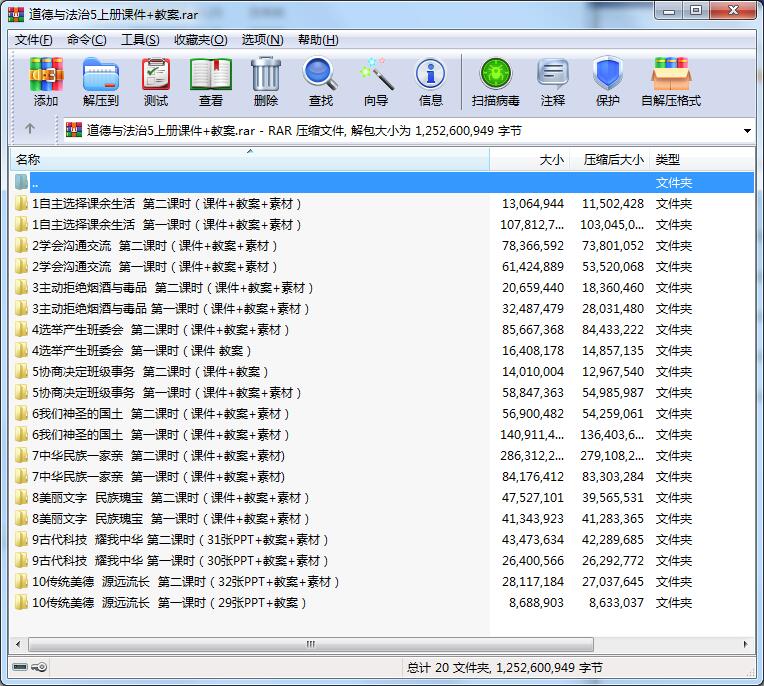Screen dimensions: 764x686
Task: Click folder icon of 10传统美德 第一课时
Action: coord(21,602)
